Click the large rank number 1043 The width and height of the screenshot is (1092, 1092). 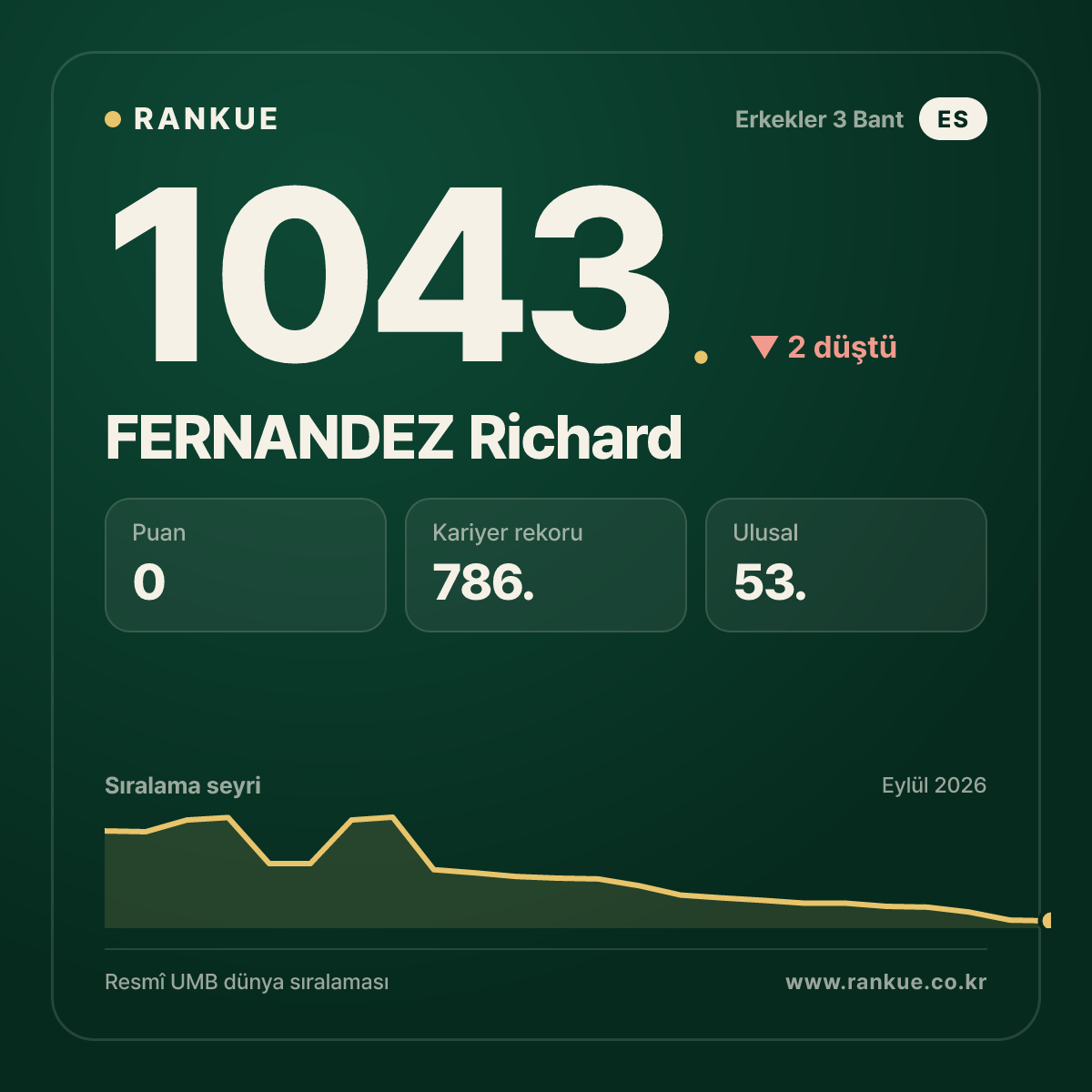(x=392, y=273)
